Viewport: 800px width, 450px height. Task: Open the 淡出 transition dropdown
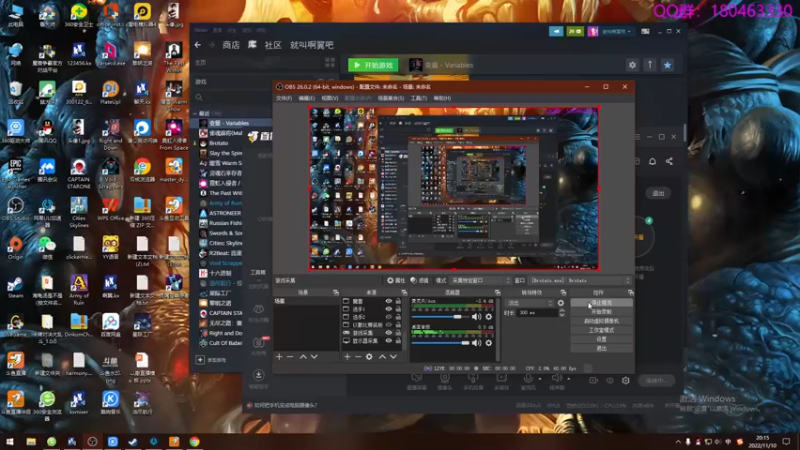[529, 303]
